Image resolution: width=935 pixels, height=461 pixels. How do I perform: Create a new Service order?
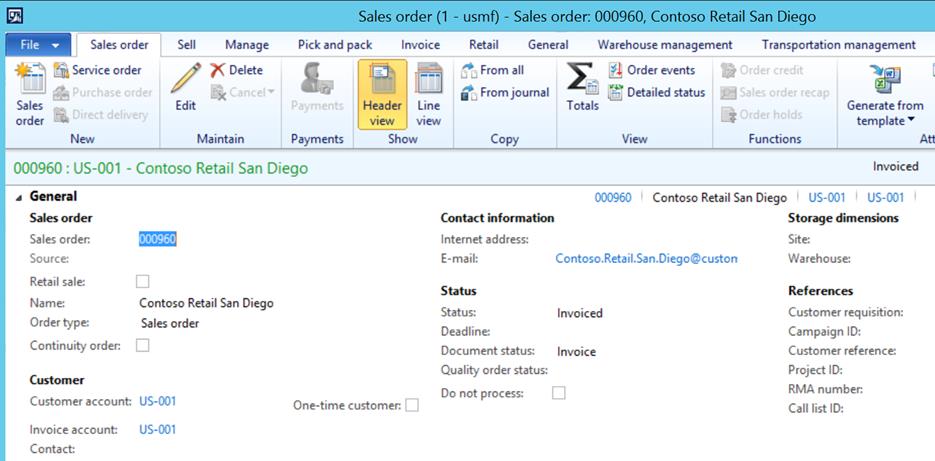[x=97, y=70]
